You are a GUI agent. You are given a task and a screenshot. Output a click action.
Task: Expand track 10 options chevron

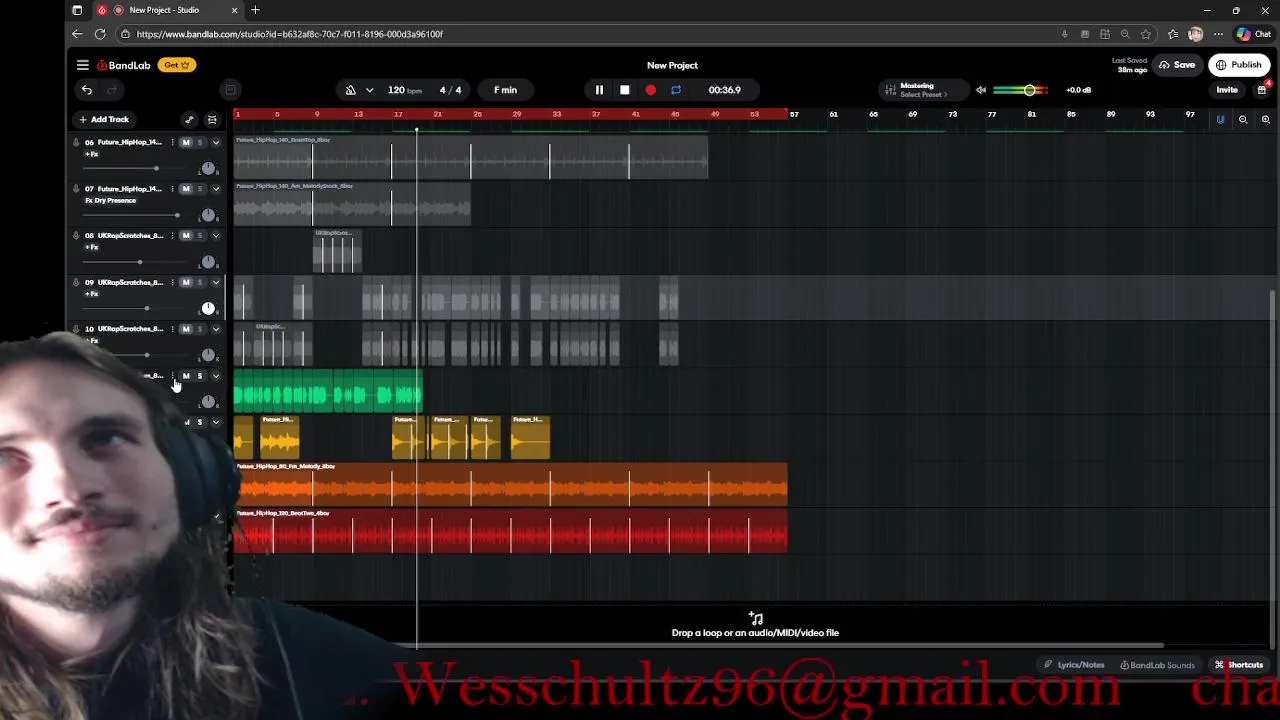[215, 329]
